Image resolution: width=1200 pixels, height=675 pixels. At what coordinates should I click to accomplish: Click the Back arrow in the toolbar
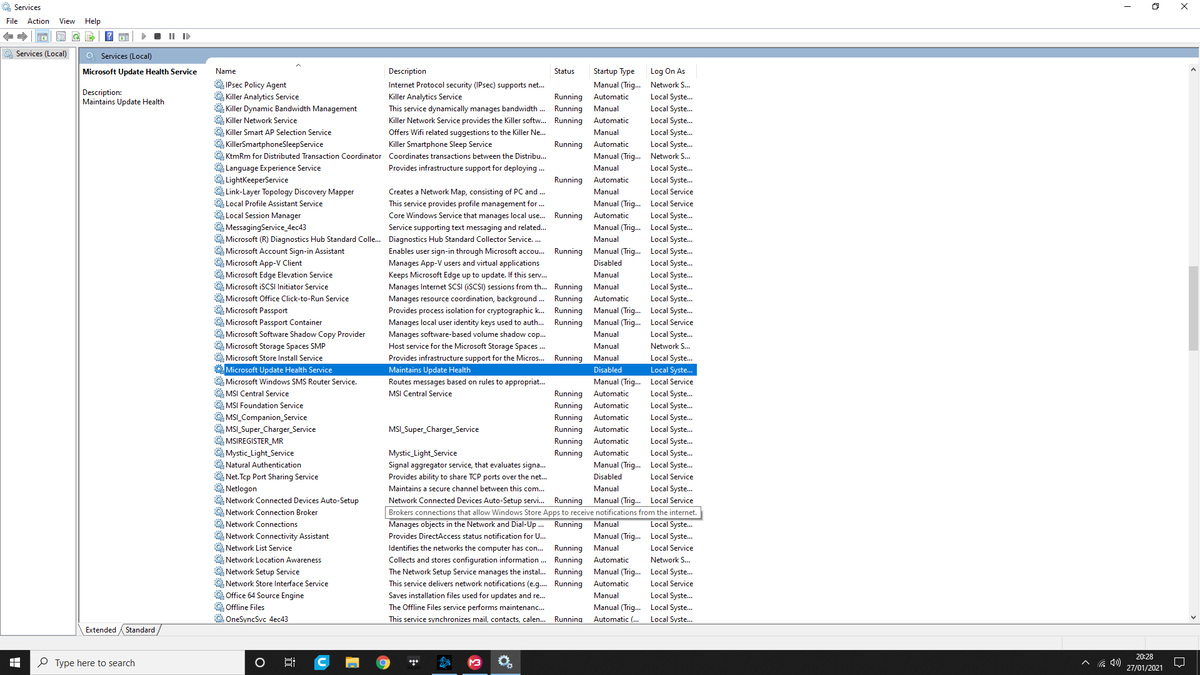10,37
